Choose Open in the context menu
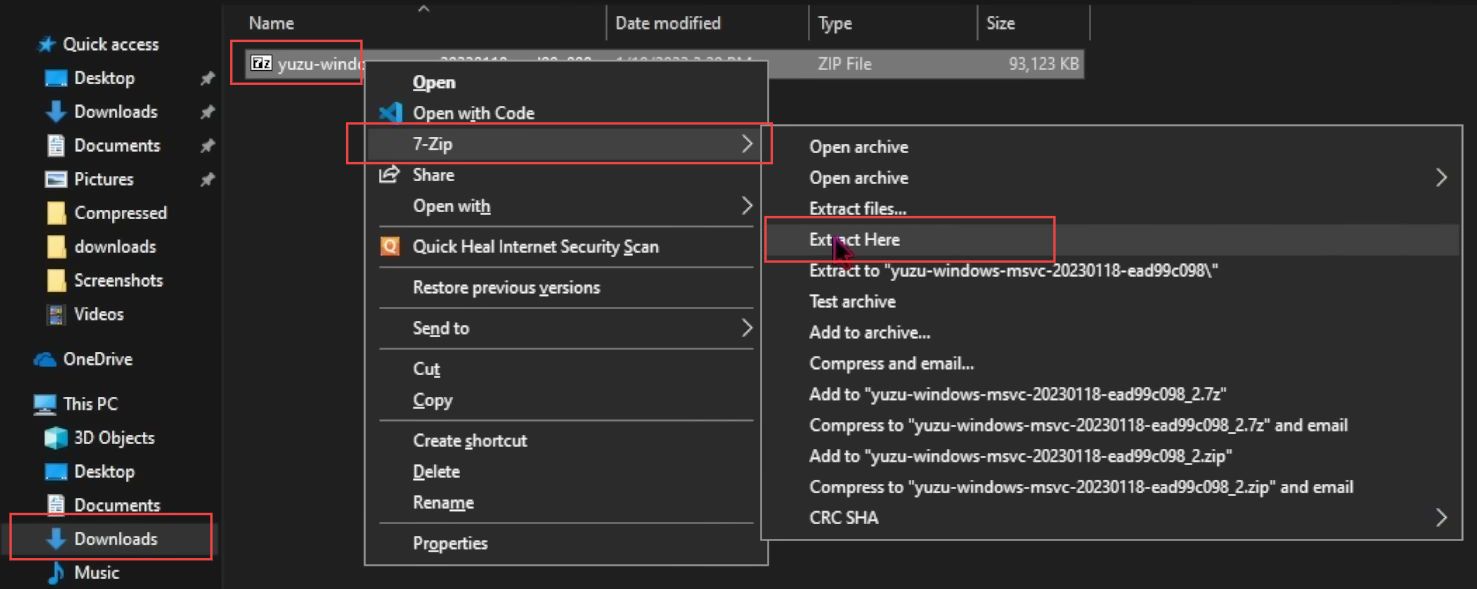This screenshot has height=589, width=1477. (x=433, y=82)
